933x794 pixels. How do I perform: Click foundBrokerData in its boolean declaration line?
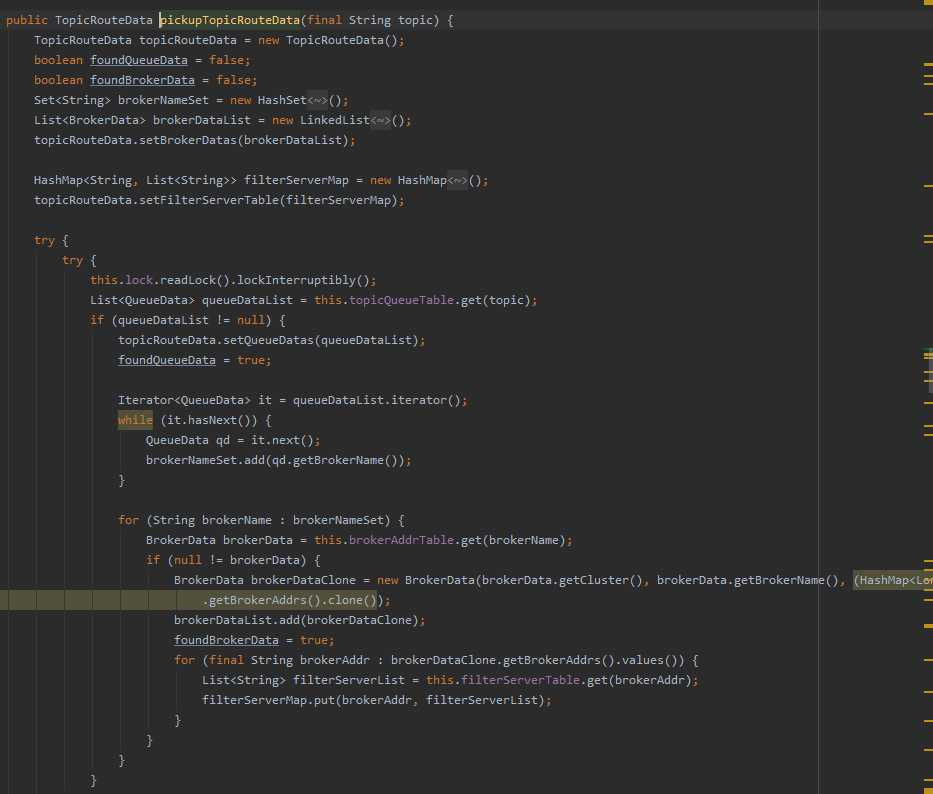(x=142, y=80)
